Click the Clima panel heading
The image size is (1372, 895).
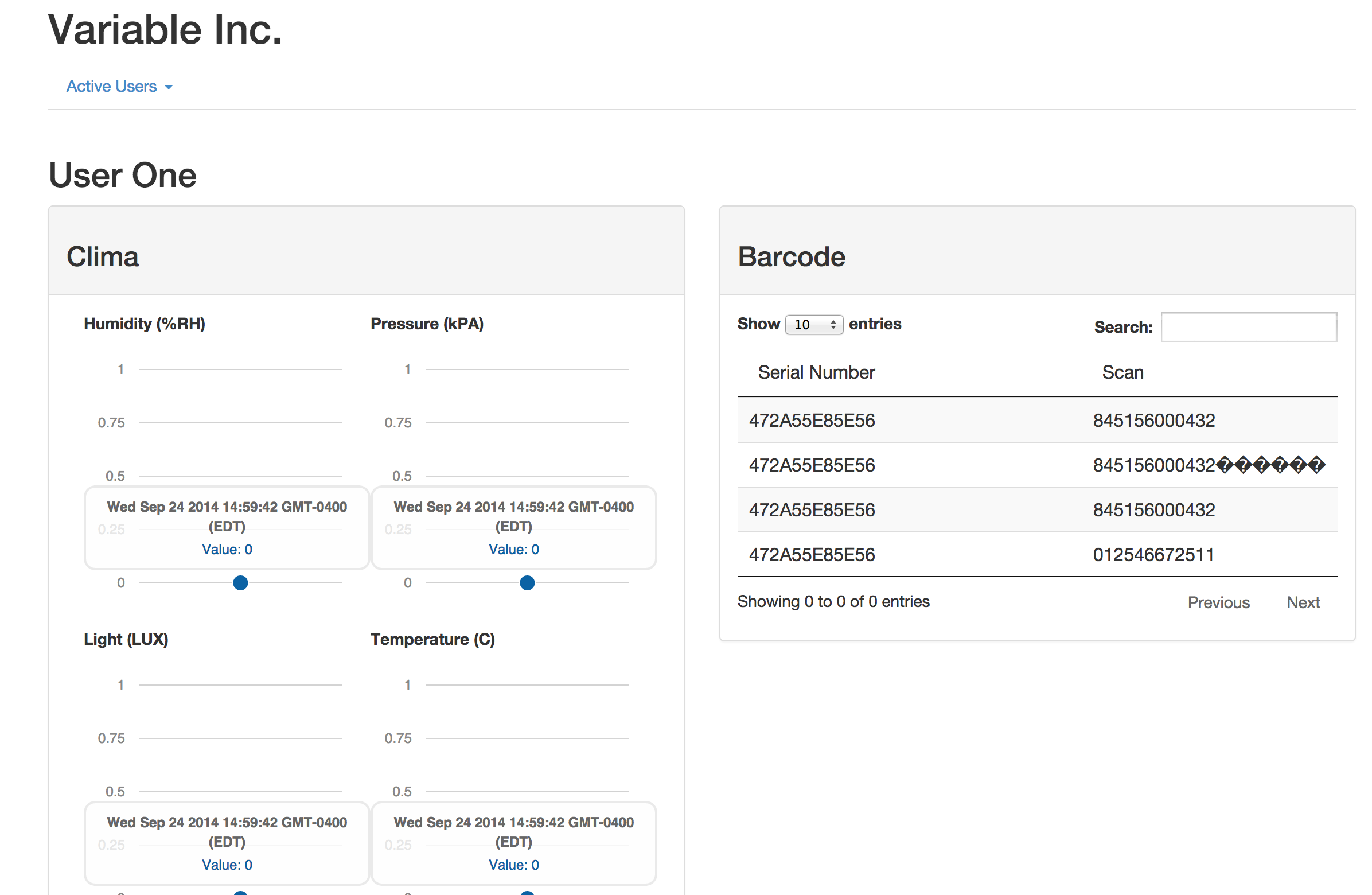[x=103, y=256]
